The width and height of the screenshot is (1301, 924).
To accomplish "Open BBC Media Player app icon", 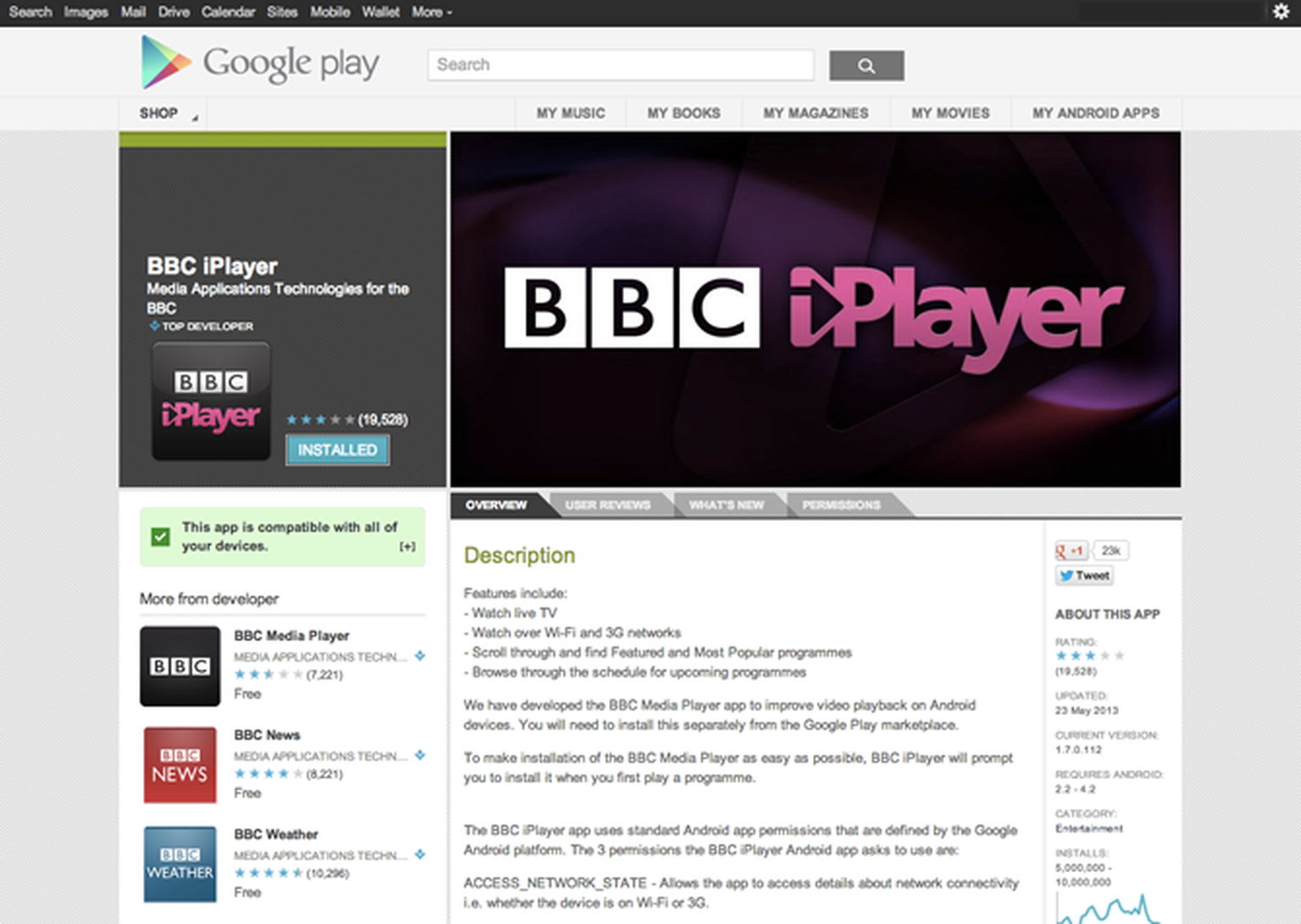I will click(180, 666).
